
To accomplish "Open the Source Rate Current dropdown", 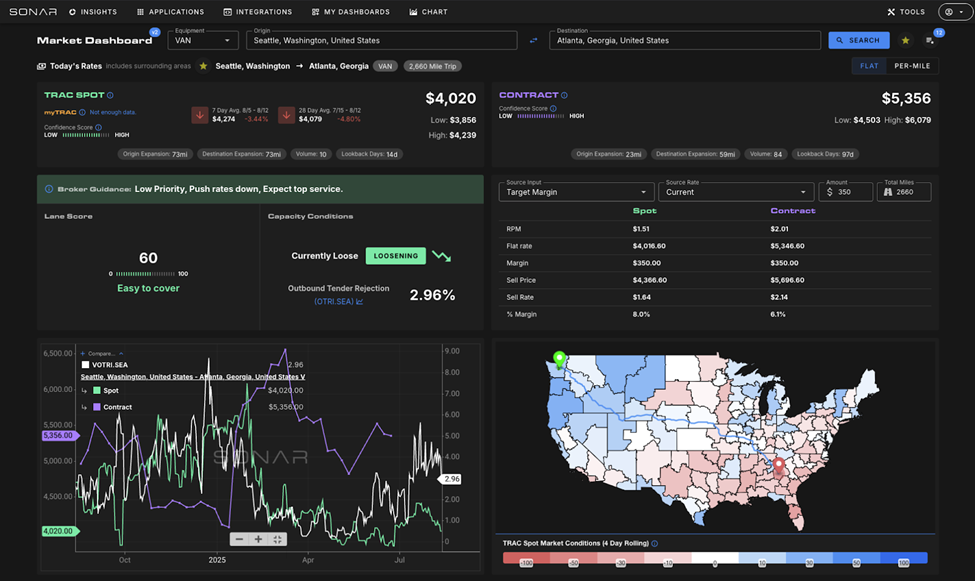I will point(735,192).
